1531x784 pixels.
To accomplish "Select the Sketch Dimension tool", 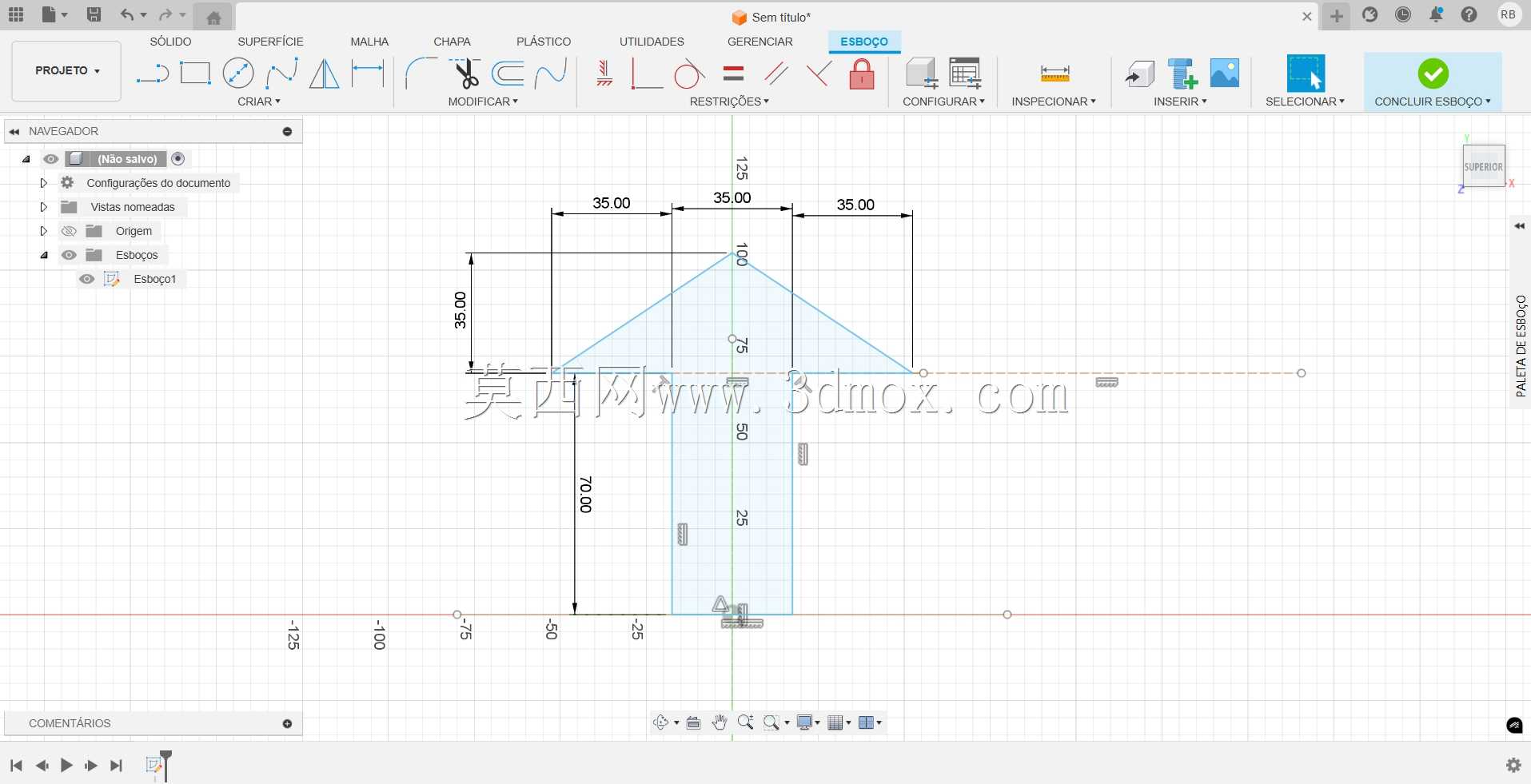I will point(368,74).
